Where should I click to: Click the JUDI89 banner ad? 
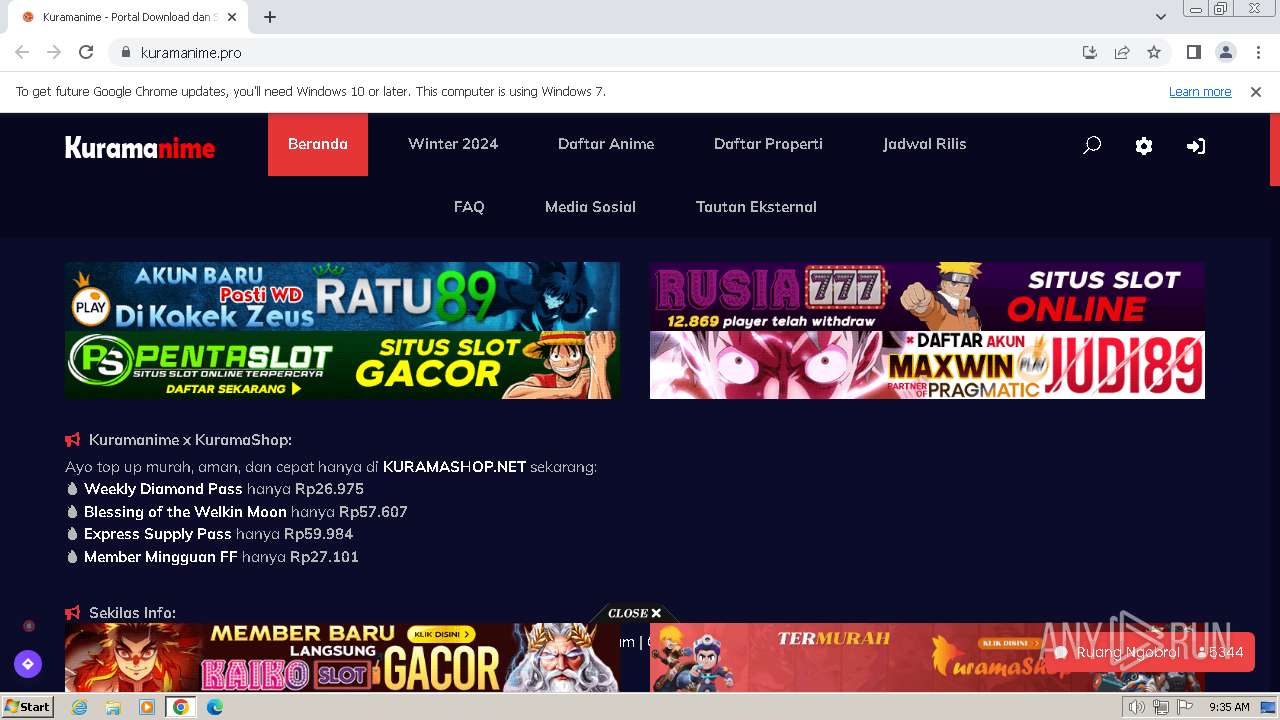927,365
